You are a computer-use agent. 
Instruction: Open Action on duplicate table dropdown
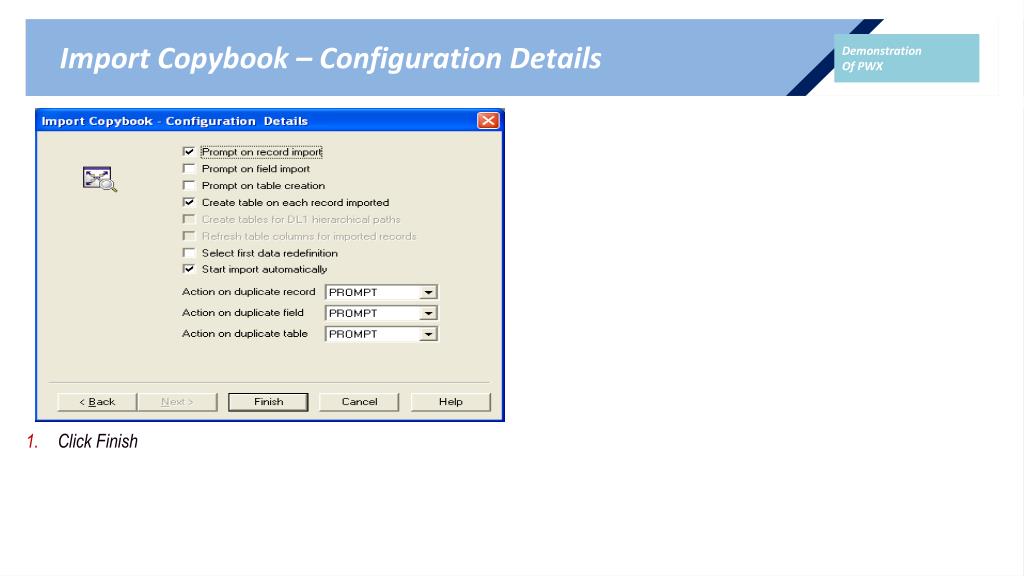point(428,334)
